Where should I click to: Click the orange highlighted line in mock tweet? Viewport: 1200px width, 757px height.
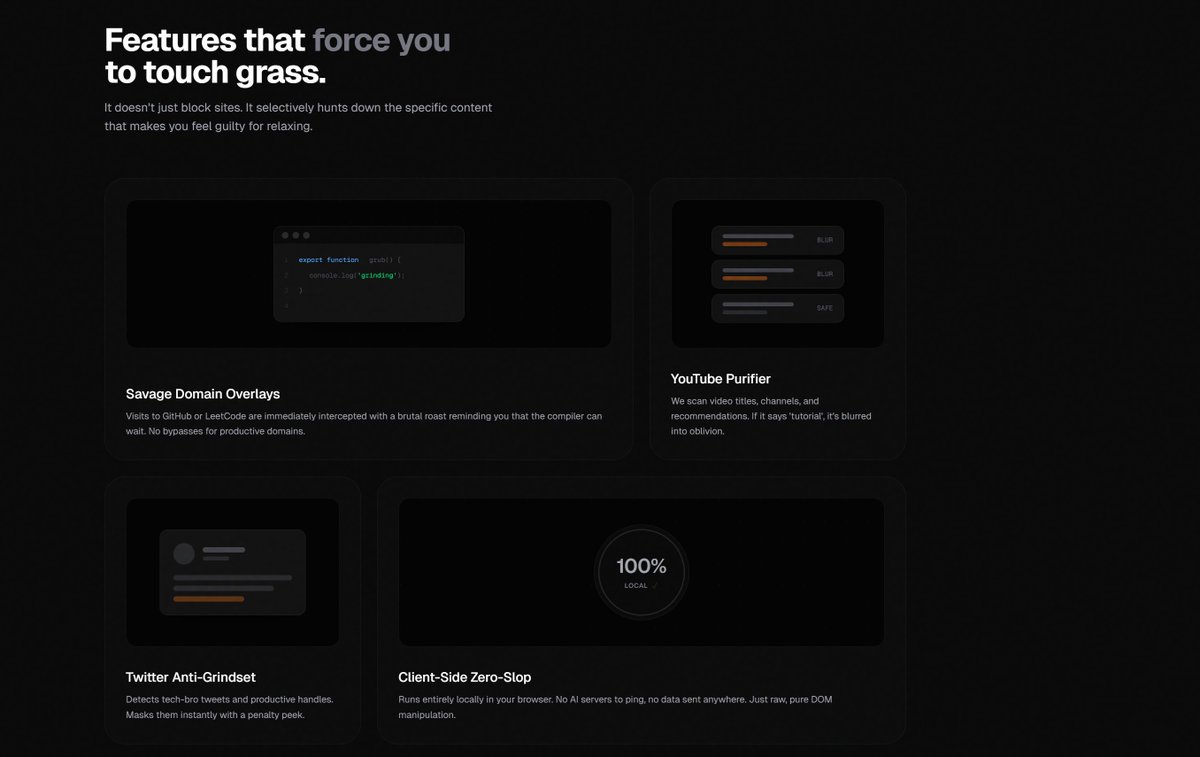pyautogui.click(x=208, y=599)
